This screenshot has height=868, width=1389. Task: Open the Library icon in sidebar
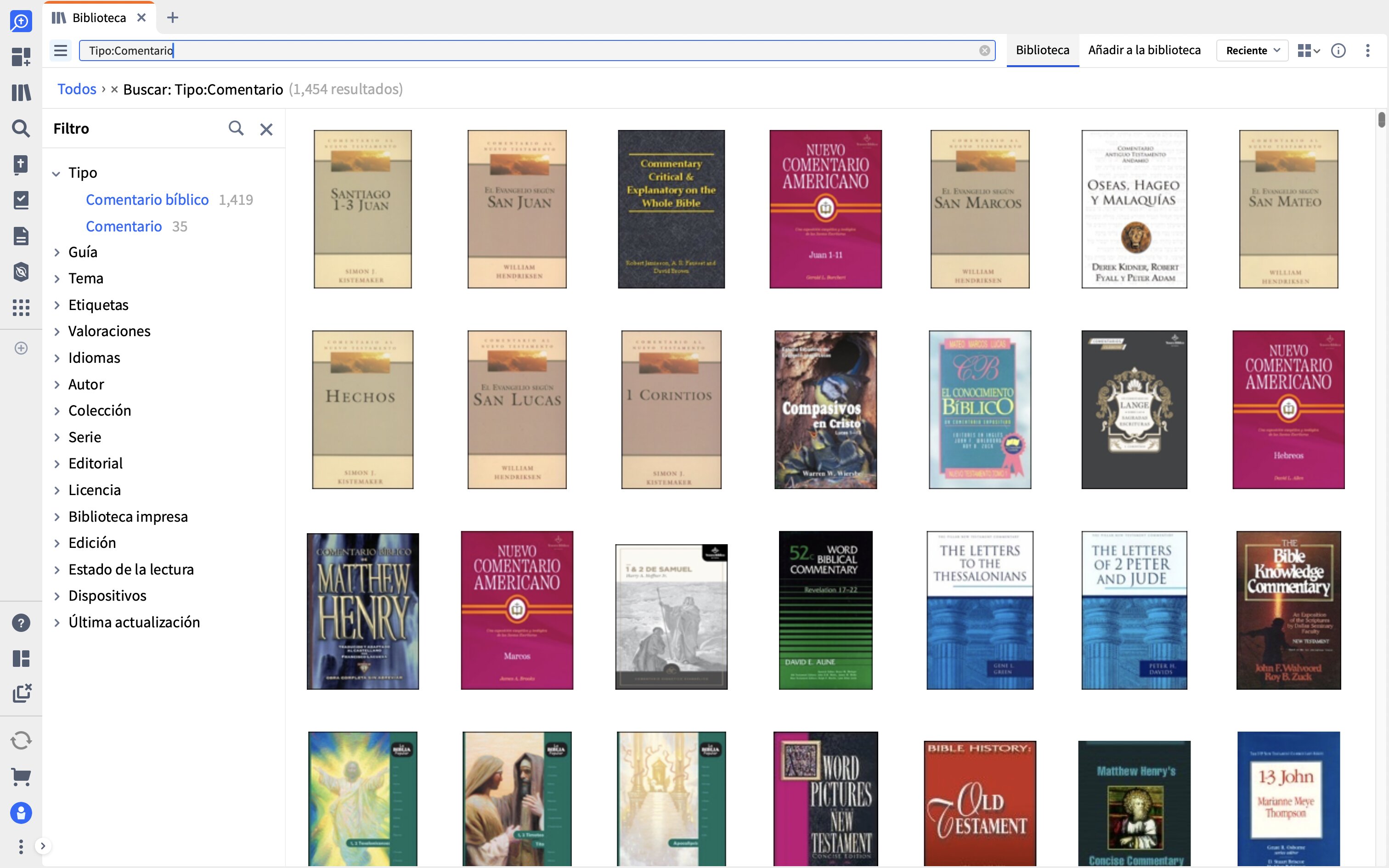[x=21, y=92]
